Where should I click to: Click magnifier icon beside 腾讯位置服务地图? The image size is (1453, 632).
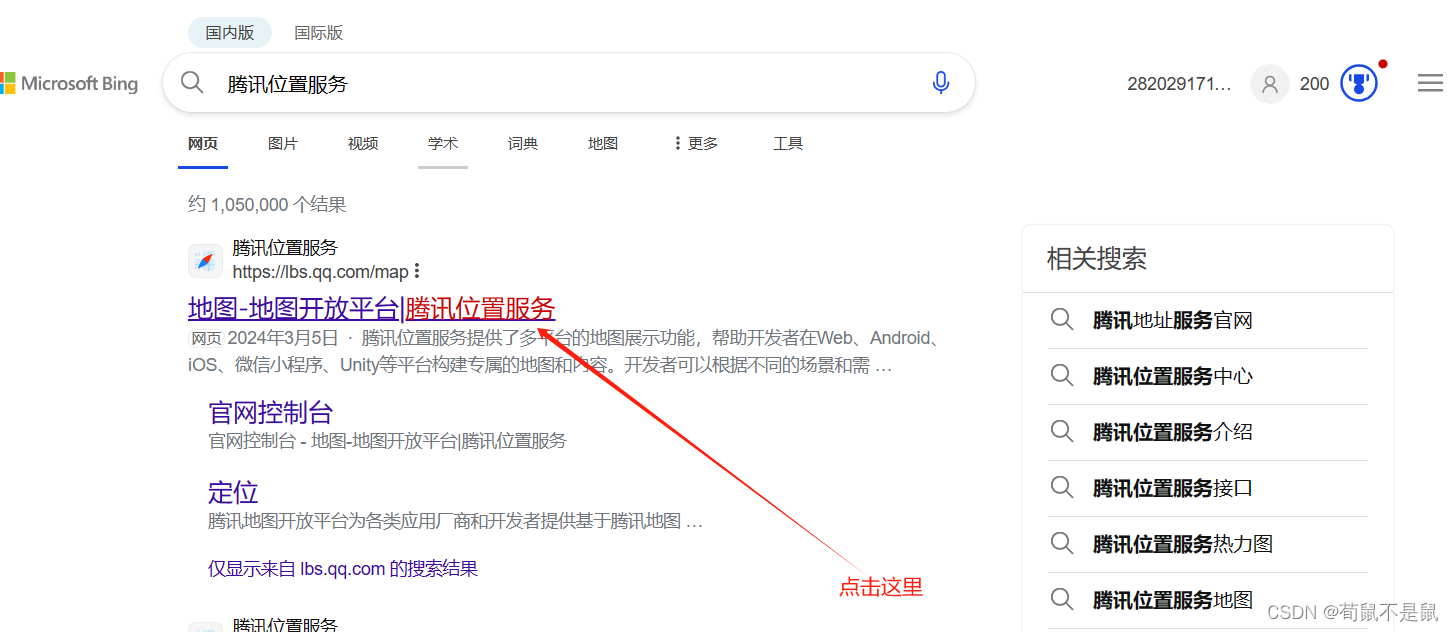[1062, 600]
